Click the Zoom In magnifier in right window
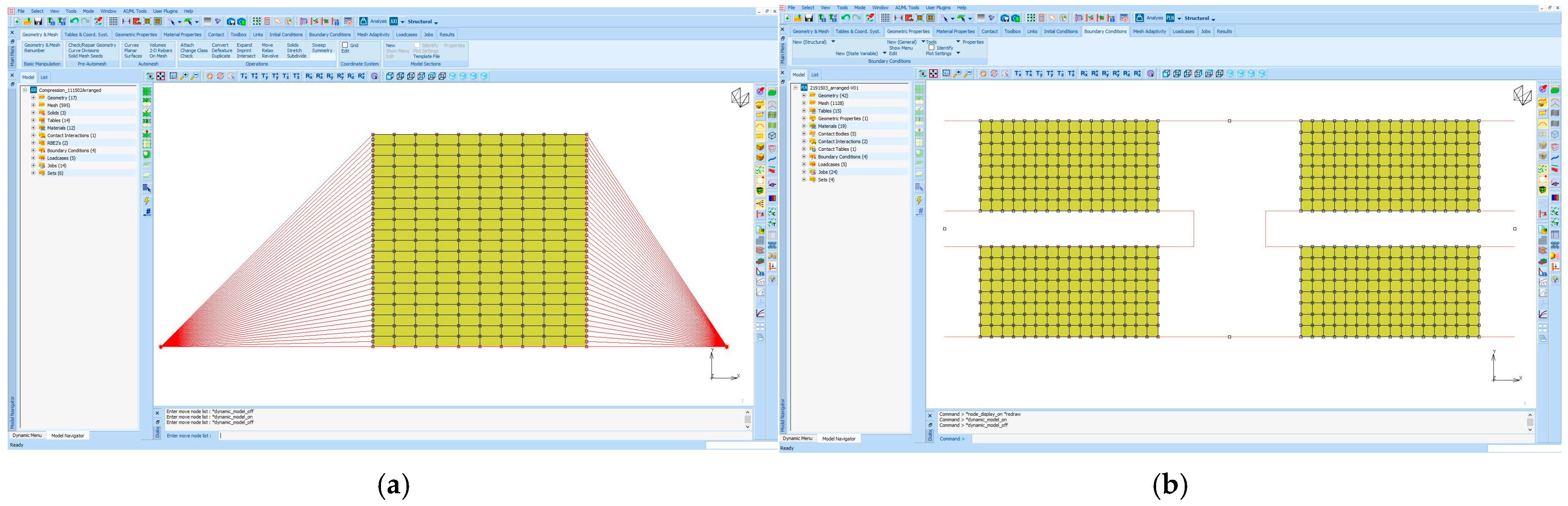 point(957,74)
